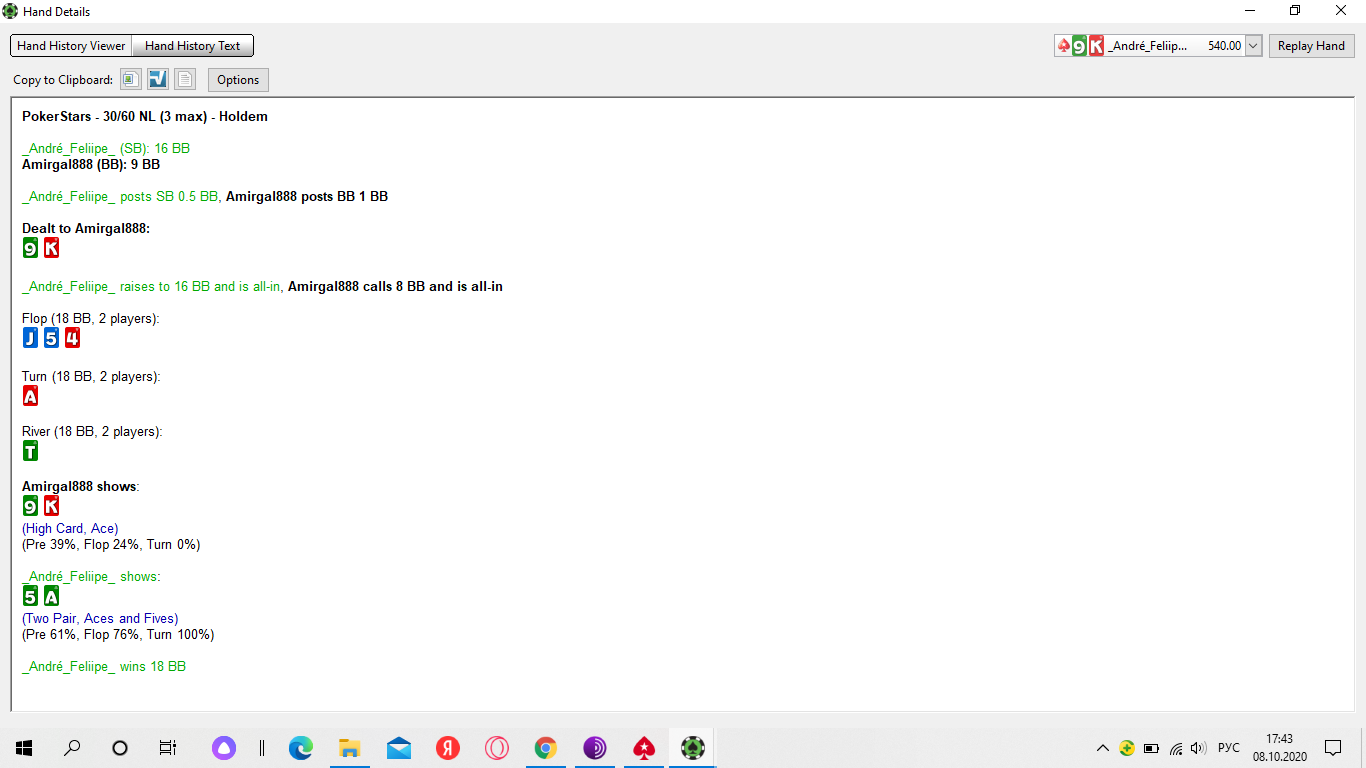The height and width of the screenshot is (768, 1366).
Task: Click the flop red 4 card
Action: (72, 338)
